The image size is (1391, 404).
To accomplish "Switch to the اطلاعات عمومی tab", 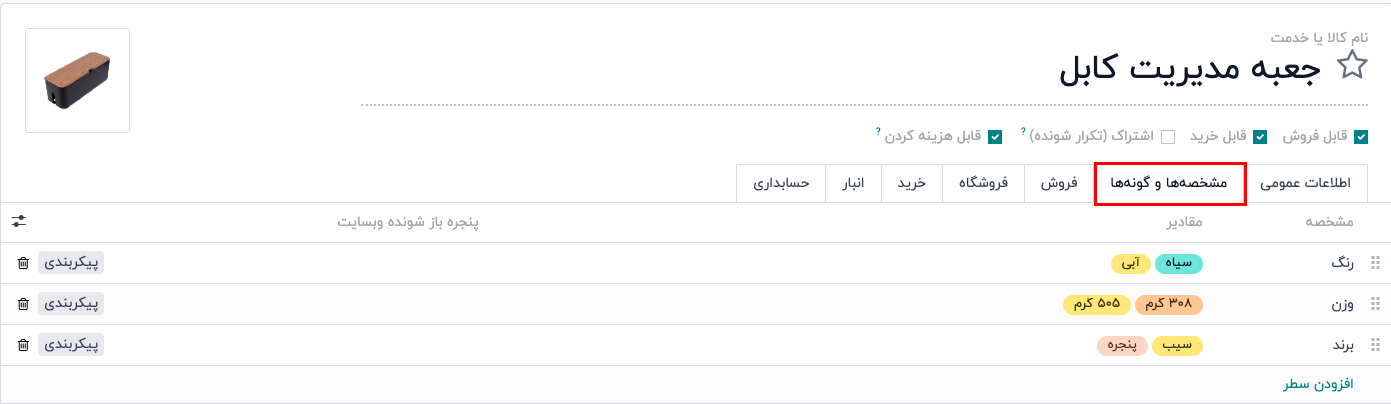I will pyautogui.click(x=1305, y=184).
